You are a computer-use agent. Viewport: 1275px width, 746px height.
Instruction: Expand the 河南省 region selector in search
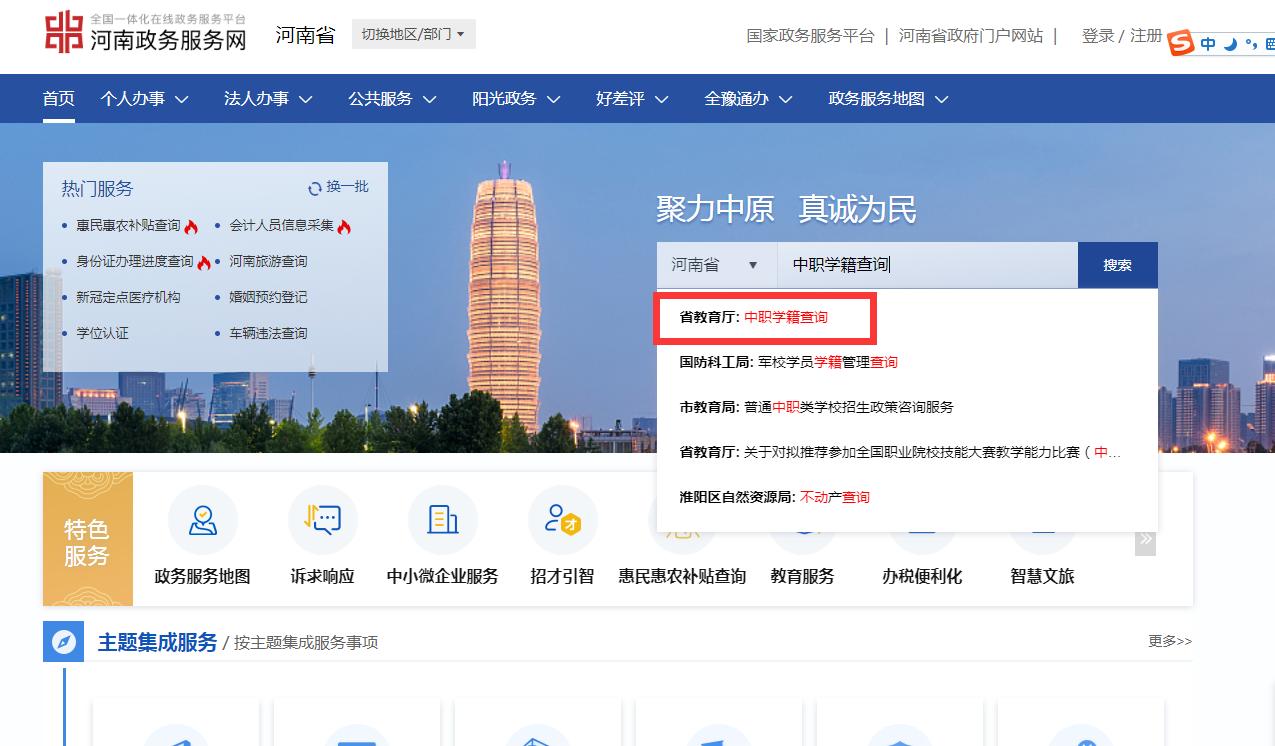[717, 265]
